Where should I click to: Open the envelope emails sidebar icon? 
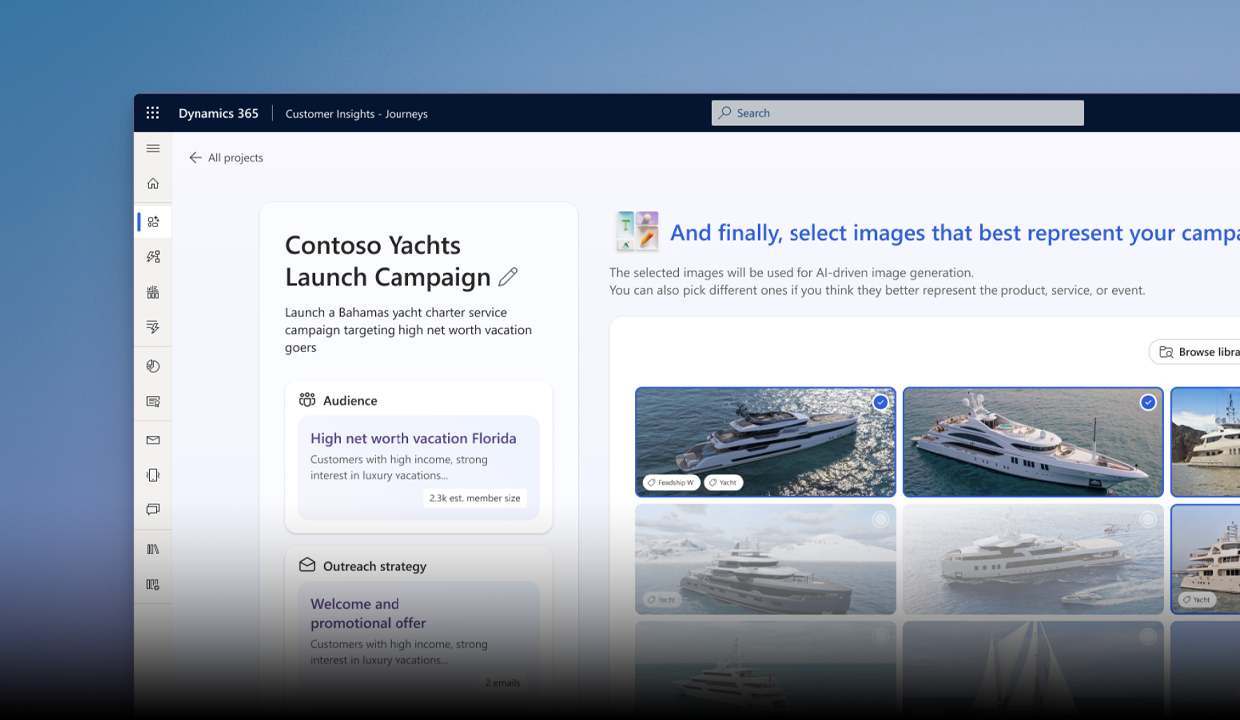tap(153, 440)
